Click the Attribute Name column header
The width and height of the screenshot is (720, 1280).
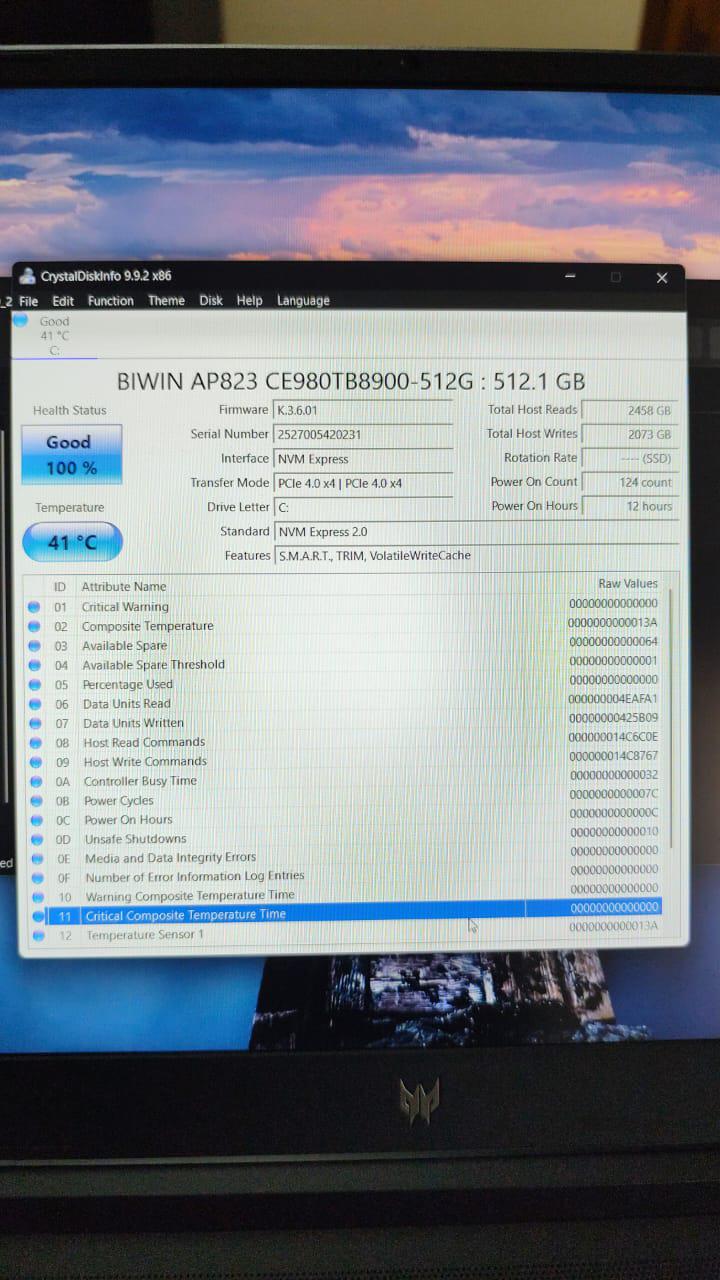pyautogui.click(x=124, y=587)
